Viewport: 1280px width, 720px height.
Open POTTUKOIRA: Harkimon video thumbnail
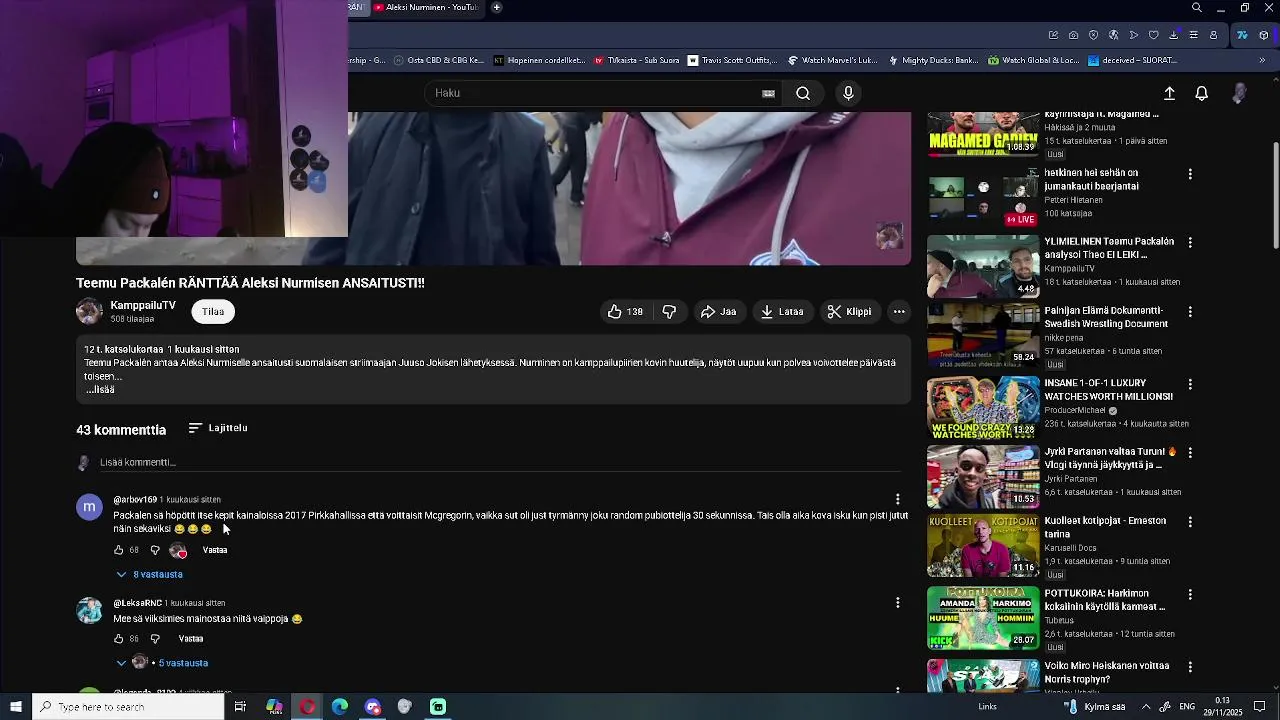(983, 617)
